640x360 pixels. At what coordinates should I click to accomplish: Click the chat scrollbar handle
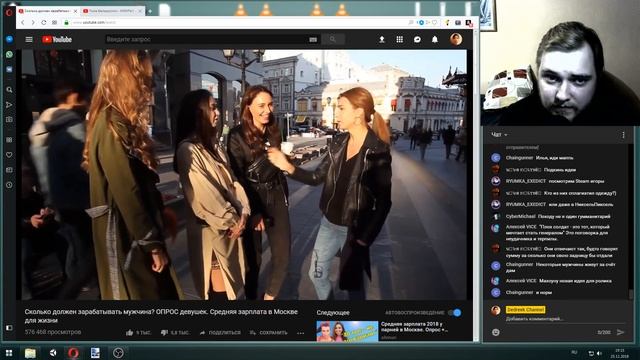point(631,294)
